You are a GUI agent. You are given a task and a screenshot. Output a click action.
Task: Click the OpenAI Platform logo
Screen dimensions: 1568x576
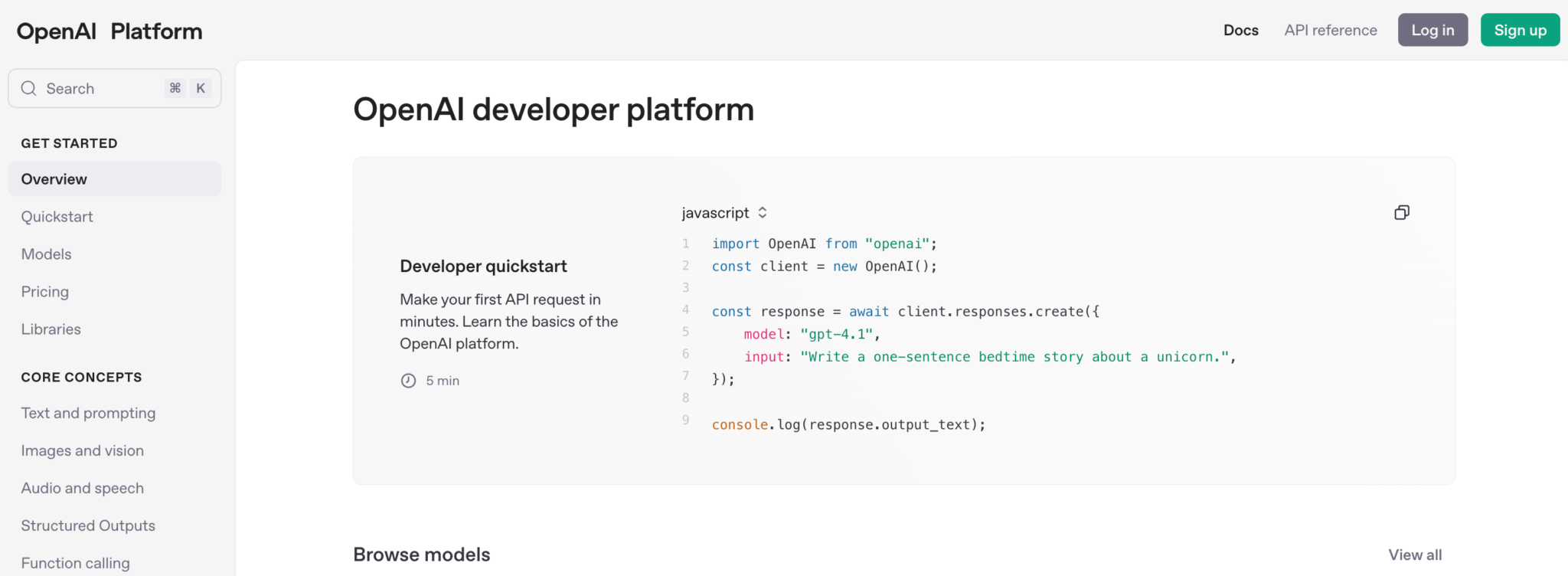coord(109,31)
